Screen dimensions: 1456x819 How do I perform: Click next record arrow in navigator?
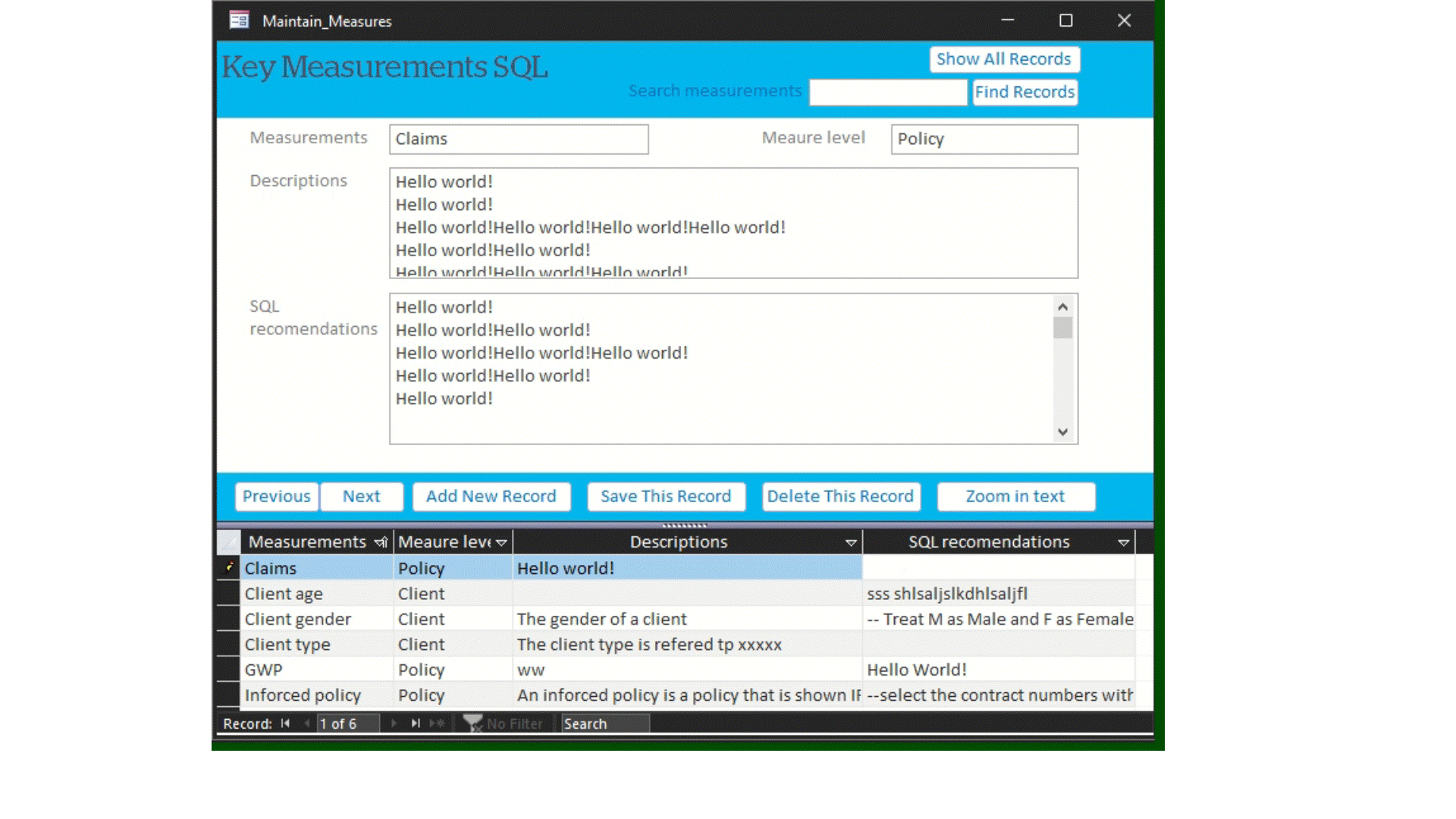394,723
